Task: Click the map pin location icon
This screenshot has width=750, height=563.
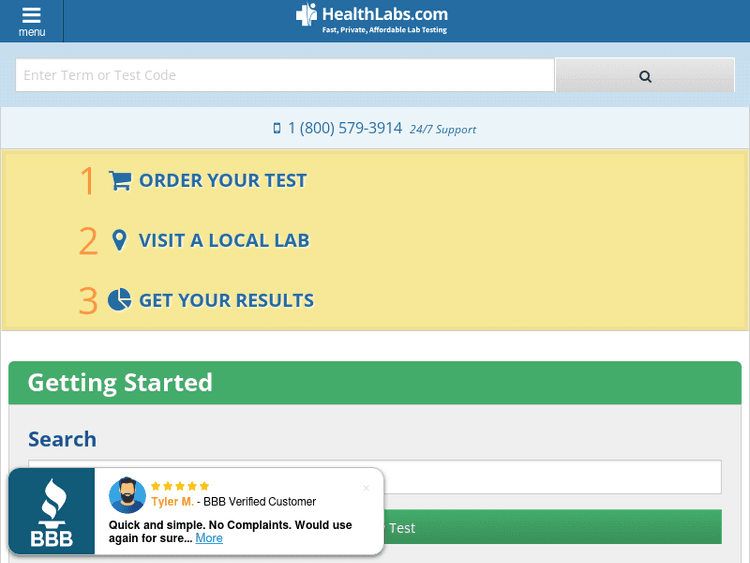Action: (119, 240)
